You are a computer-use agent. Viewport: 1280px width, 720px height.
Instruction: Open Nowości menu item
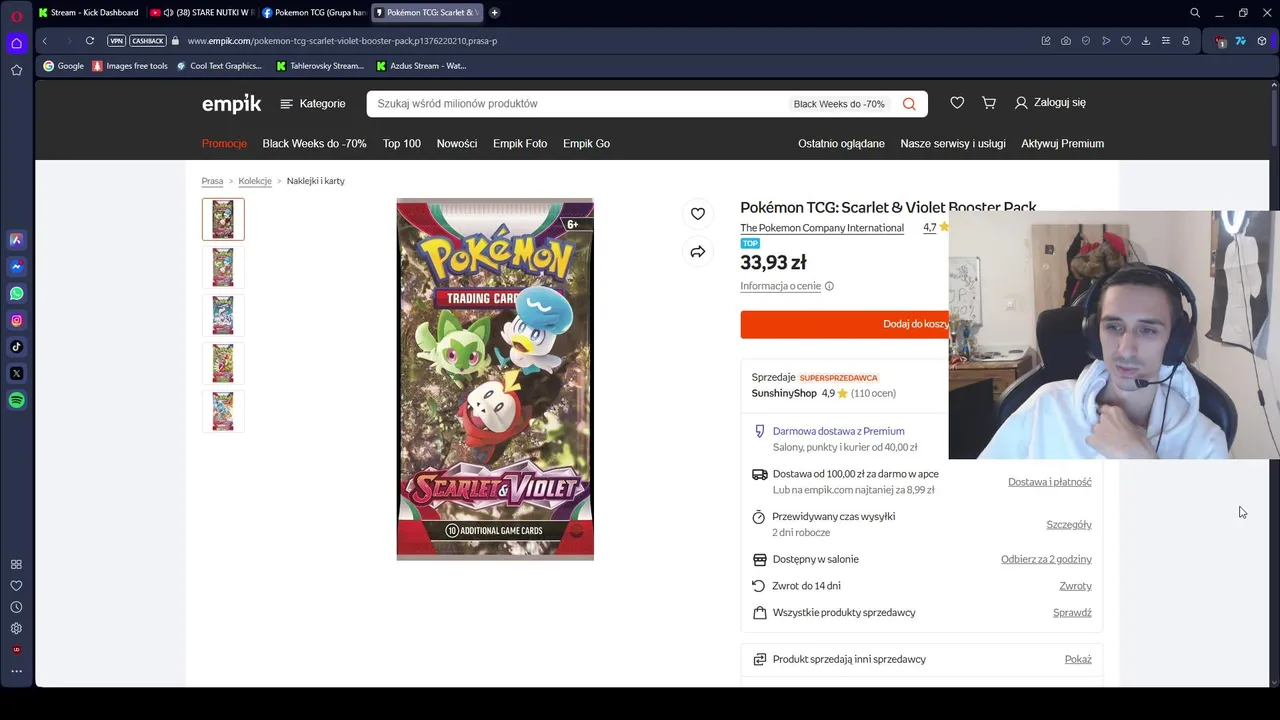coord(457,144)
